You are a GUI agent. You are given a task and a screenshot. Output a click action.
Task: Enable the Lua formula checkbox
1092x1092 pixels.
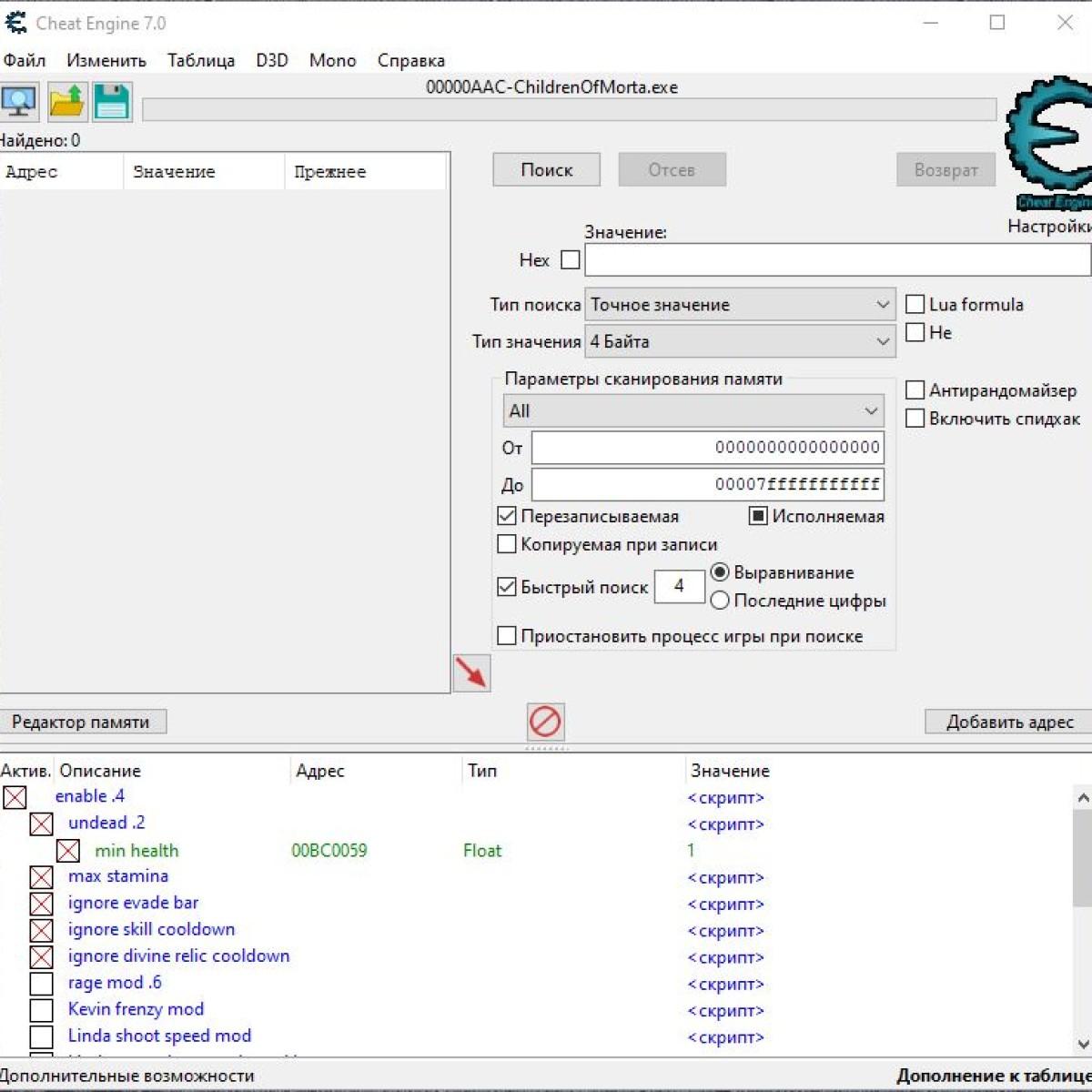tap(915, 305)
